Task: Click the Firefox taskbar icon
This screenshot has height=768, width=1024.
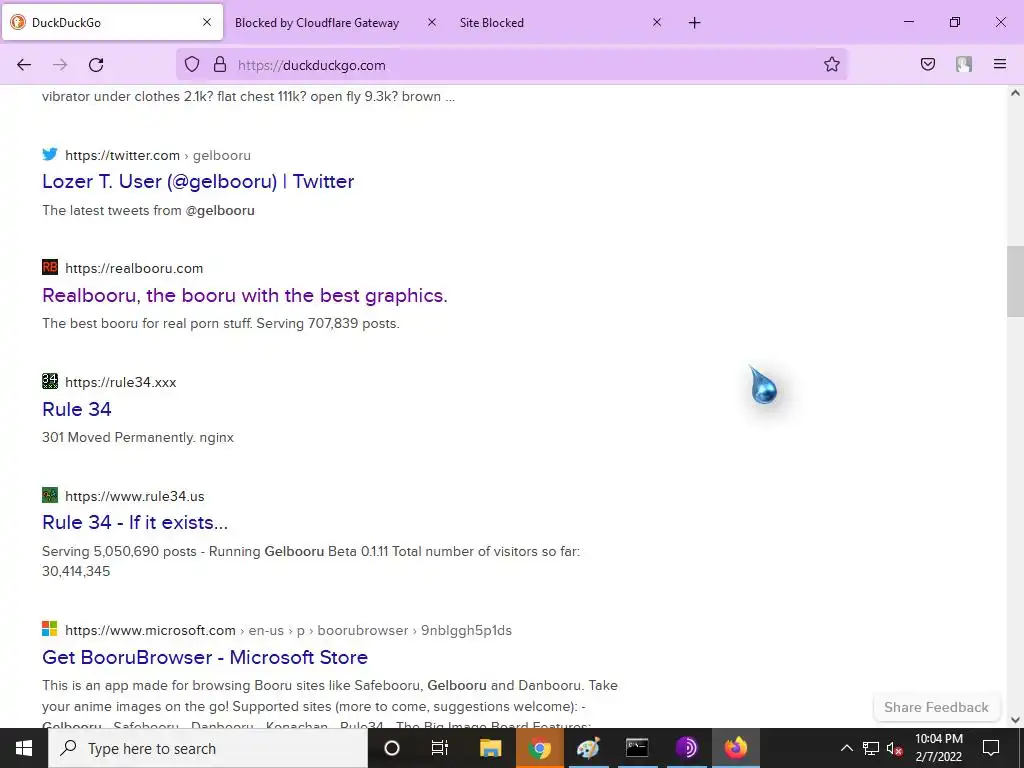Action: (x=735, y=748)
